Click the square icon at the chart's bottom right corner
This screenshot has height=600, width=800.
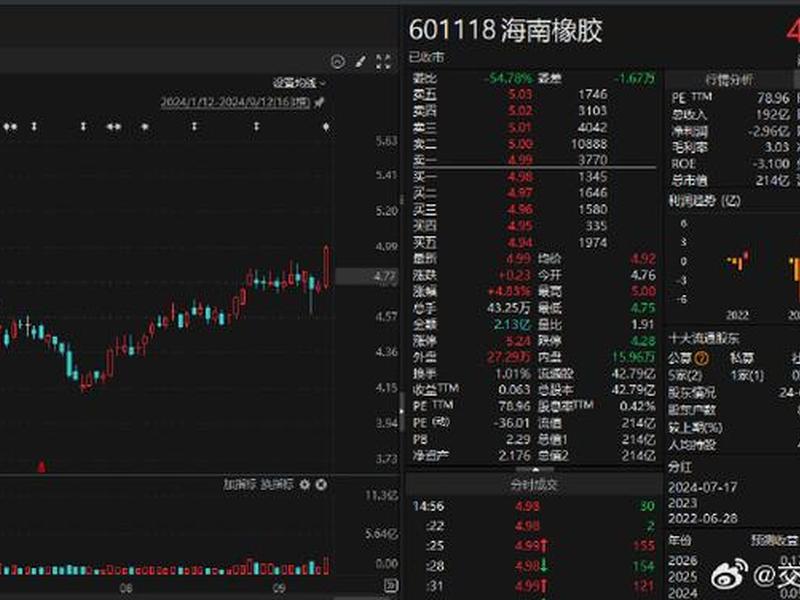coord(390,585)
